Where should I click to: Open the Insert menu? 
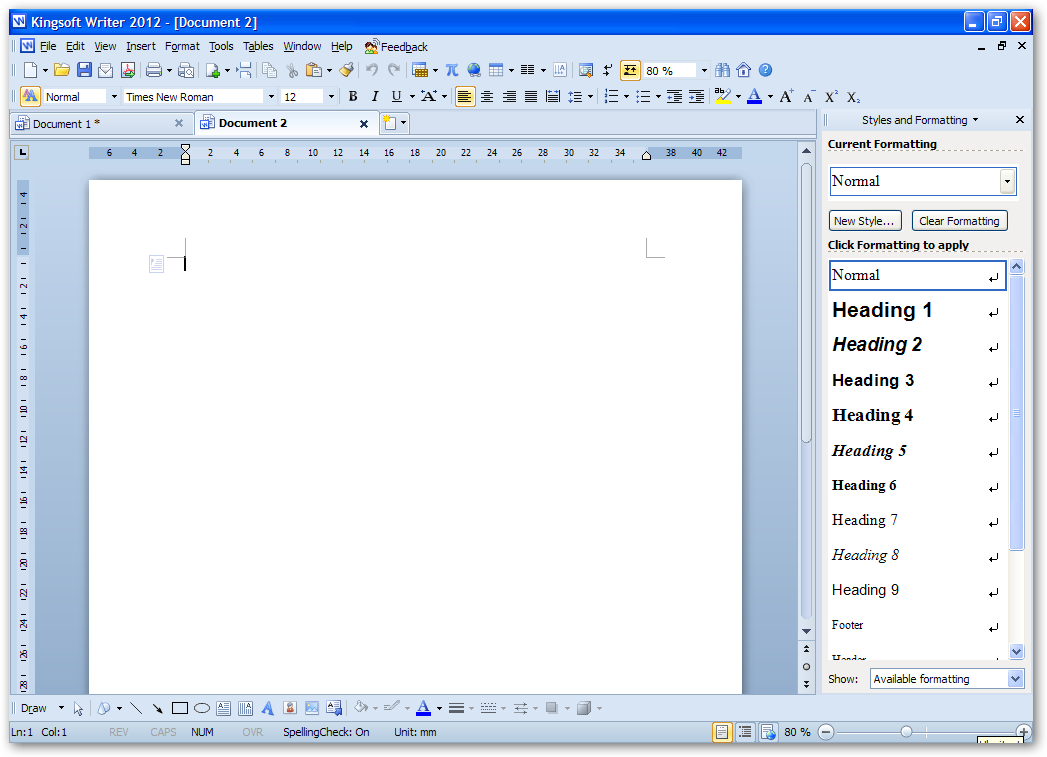[140, 46]
